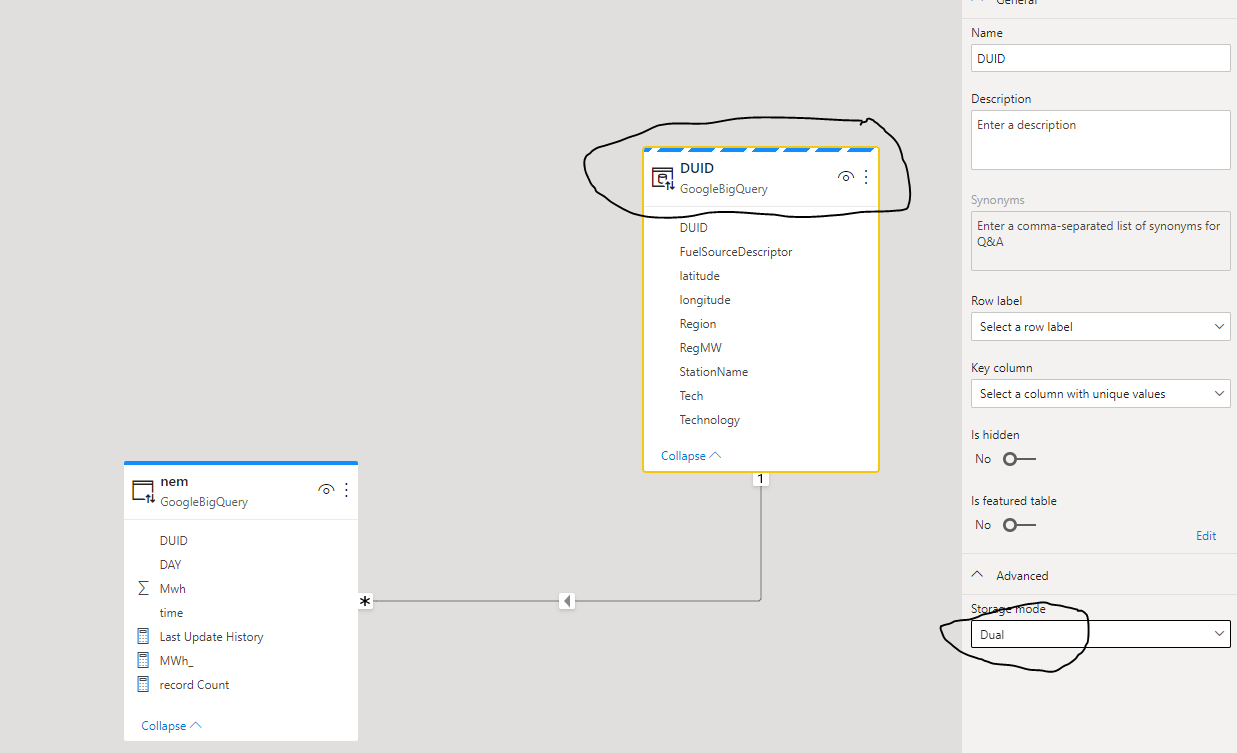Open the DUID table more options menu
Viewport: 1237px width, 753px height.
(x=866, y=177)
